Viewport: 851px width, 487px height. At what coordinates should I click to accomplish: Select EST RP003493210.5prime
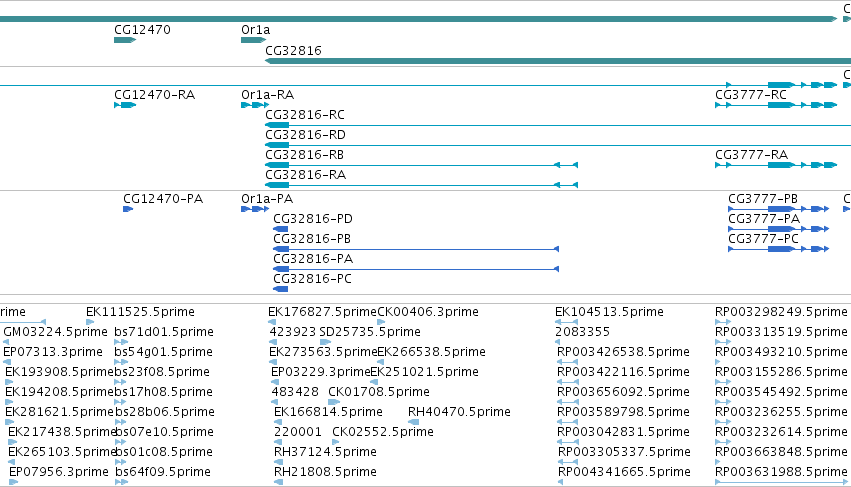pyautogui.click(x=781, y=352)
